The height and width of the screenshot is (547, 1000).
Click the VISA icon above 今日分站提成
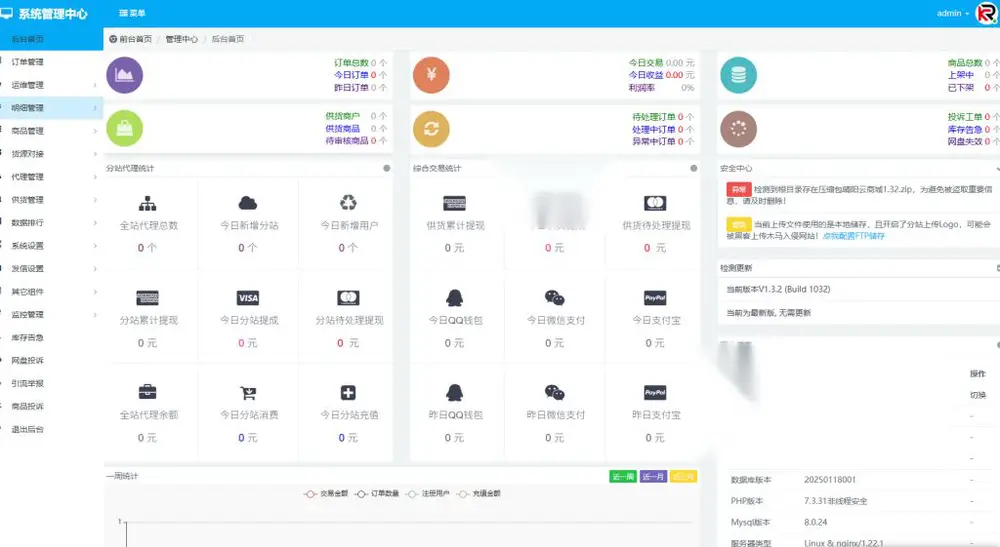(248, 298)
